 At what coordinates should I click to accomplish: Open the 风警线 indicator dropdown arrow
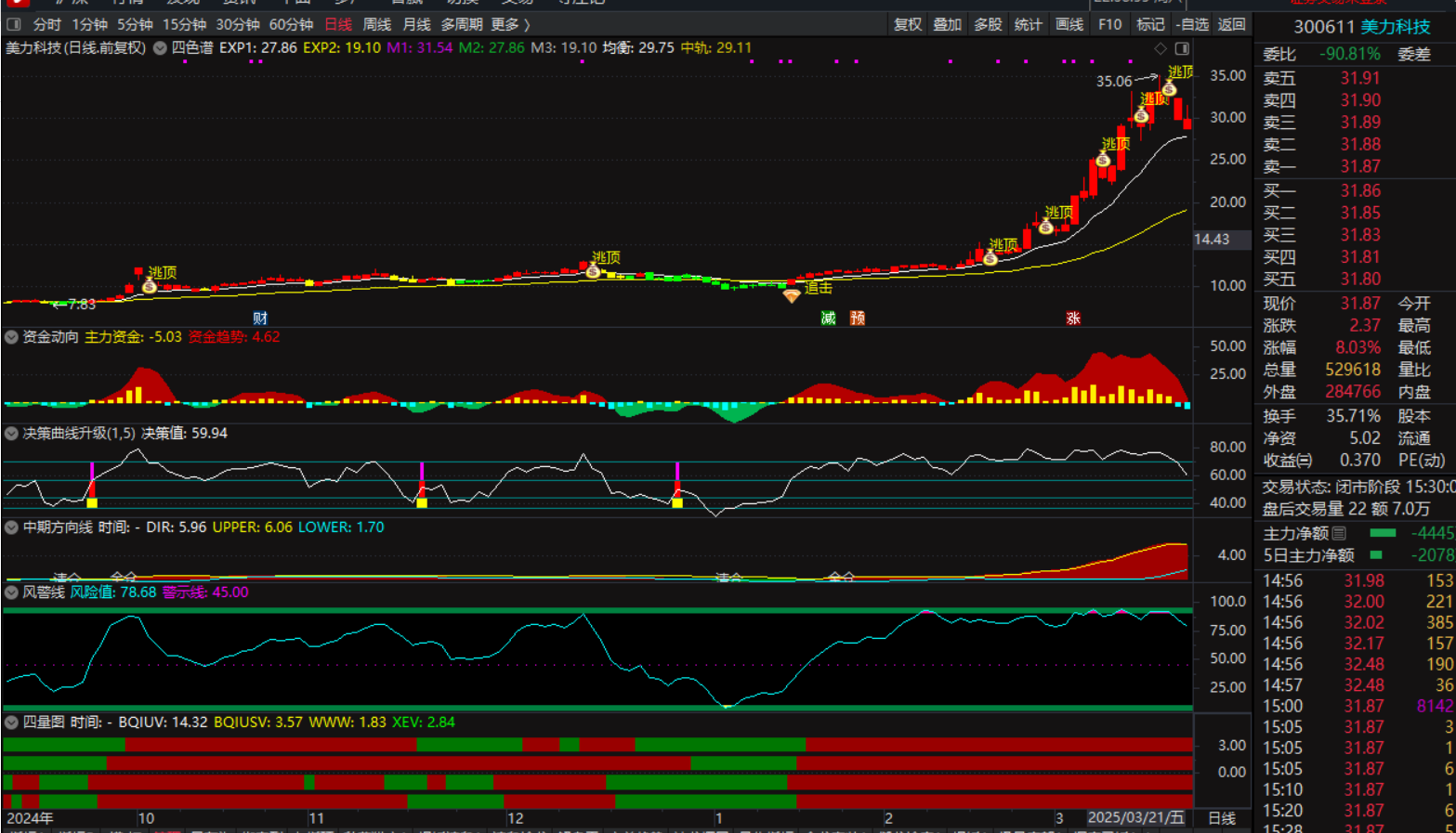click(x=11, y=592)
